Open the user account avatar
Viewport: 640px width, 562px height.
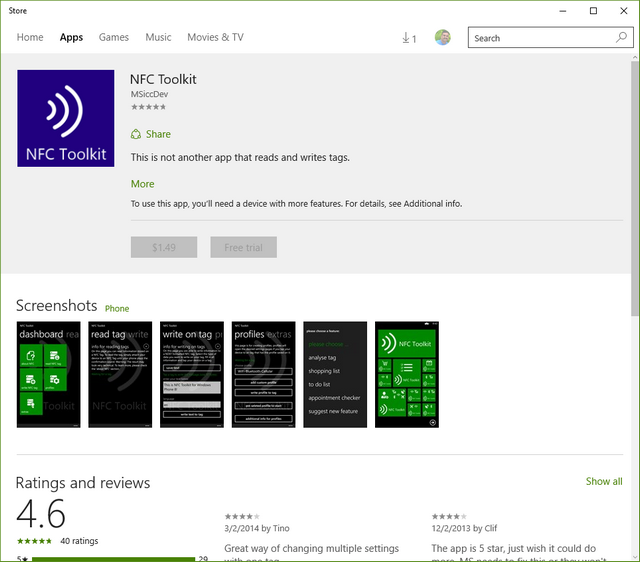coord(442,37)
